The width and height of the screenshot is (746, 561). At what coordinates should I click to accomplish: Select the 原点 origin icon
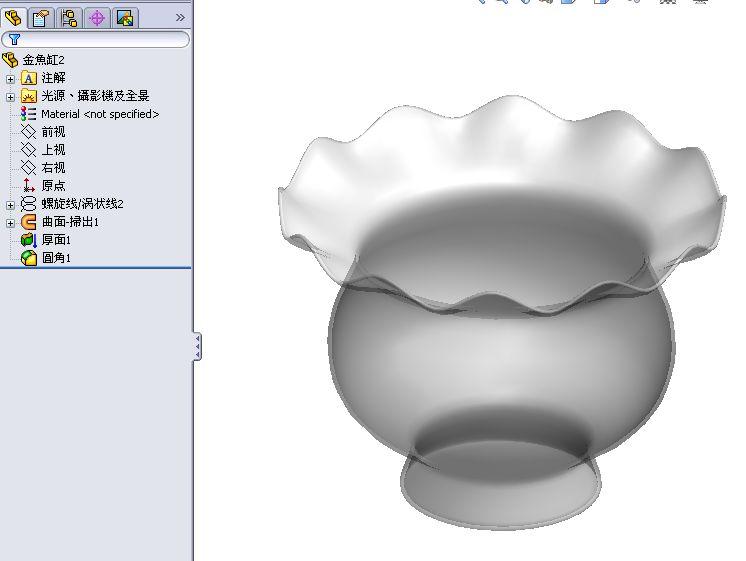pyautogui.click(x=29, y=186)
